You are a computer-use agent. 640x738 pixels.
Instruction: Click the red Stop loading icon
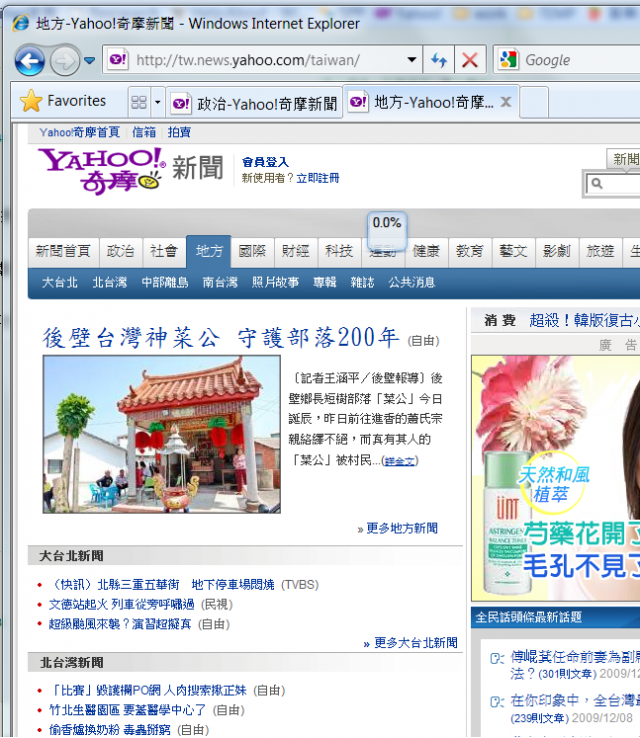tap(470, 60)
